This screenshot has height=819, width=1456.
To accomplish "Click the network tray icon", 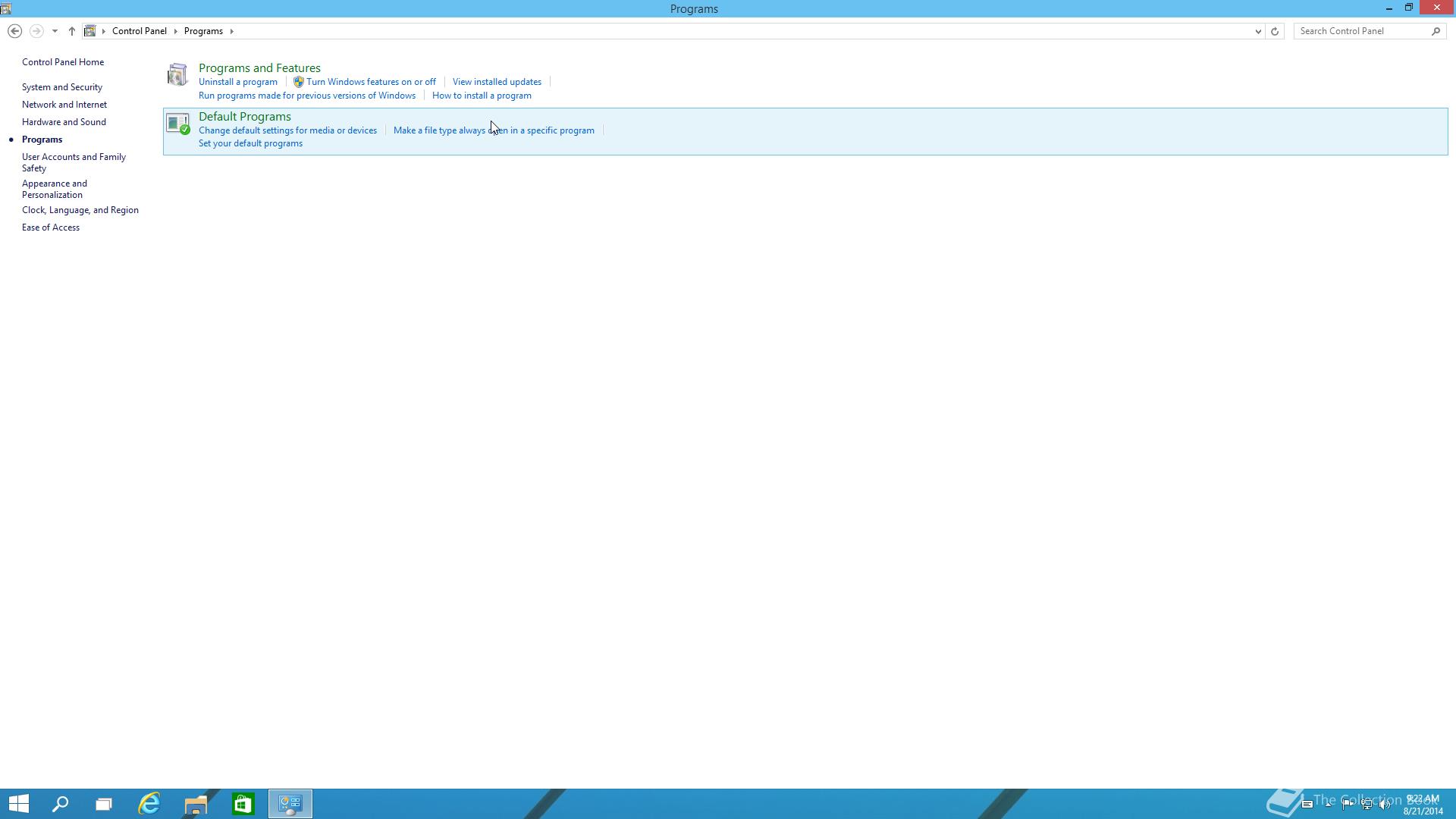I will pyautogui.click(x=1367, y=805).
